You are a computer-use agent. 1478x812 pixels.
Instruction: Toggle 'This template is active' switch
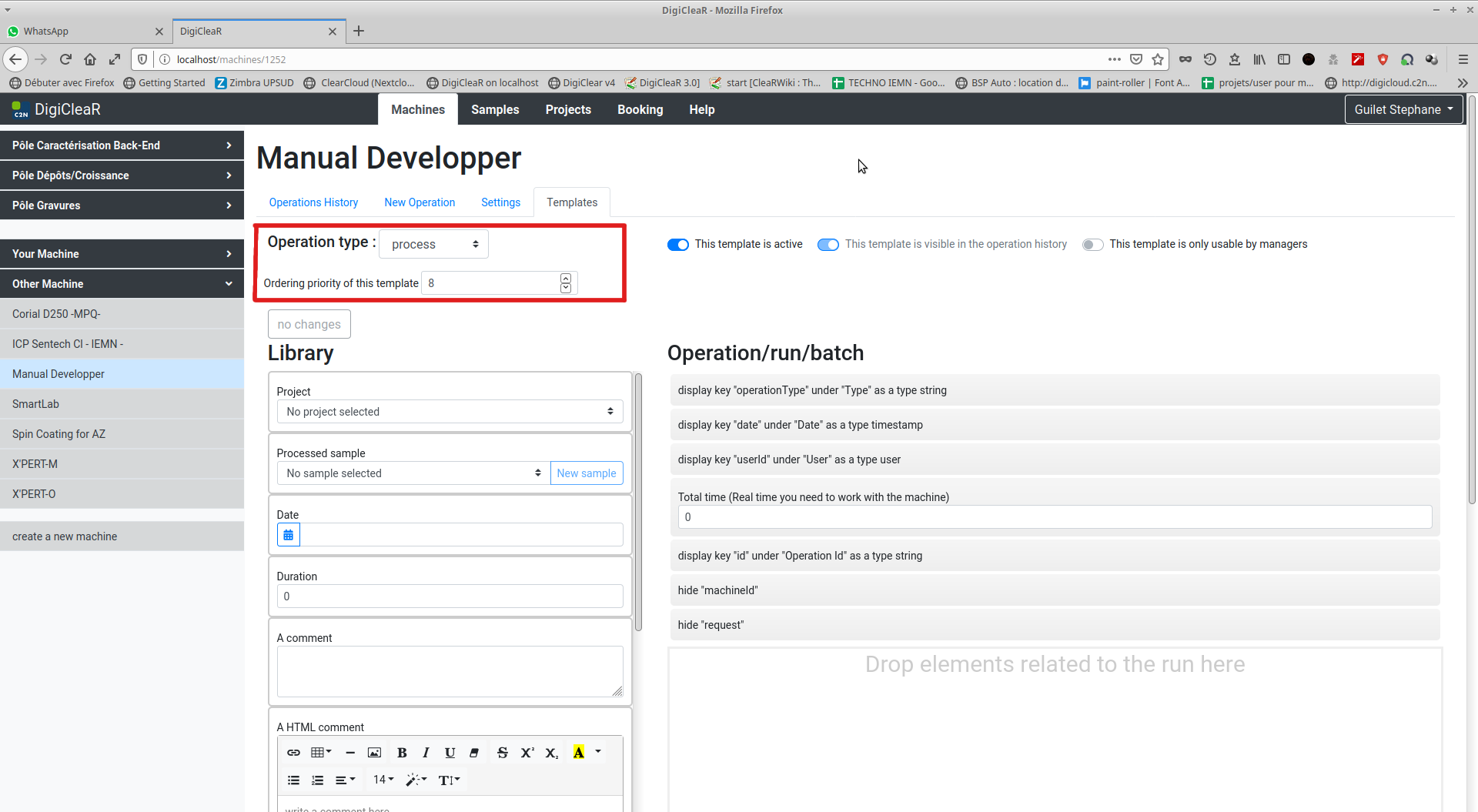click(677, 245)
